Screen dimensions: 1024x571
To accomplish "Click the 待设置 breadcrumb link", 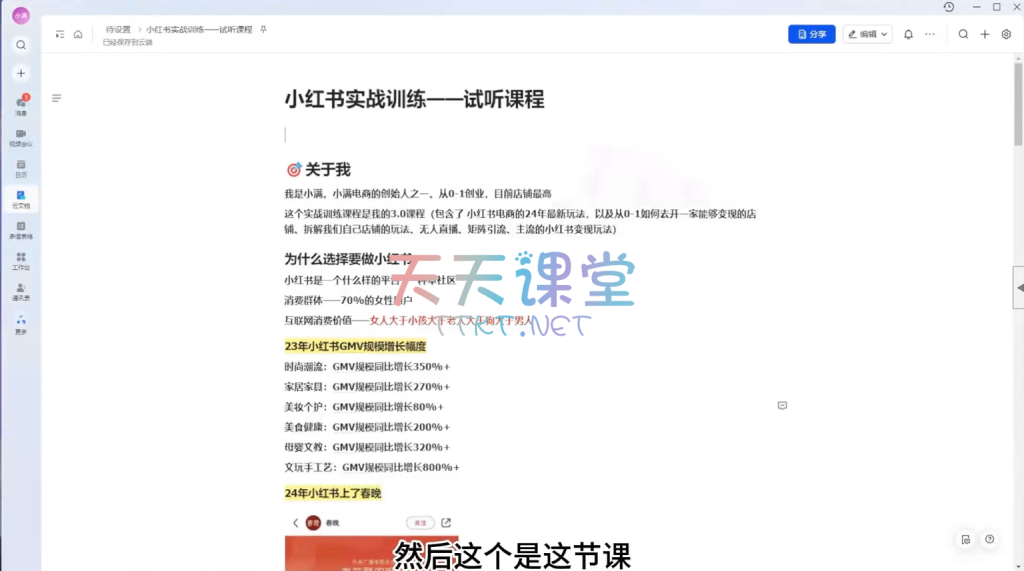I will [x=118, y=30].
